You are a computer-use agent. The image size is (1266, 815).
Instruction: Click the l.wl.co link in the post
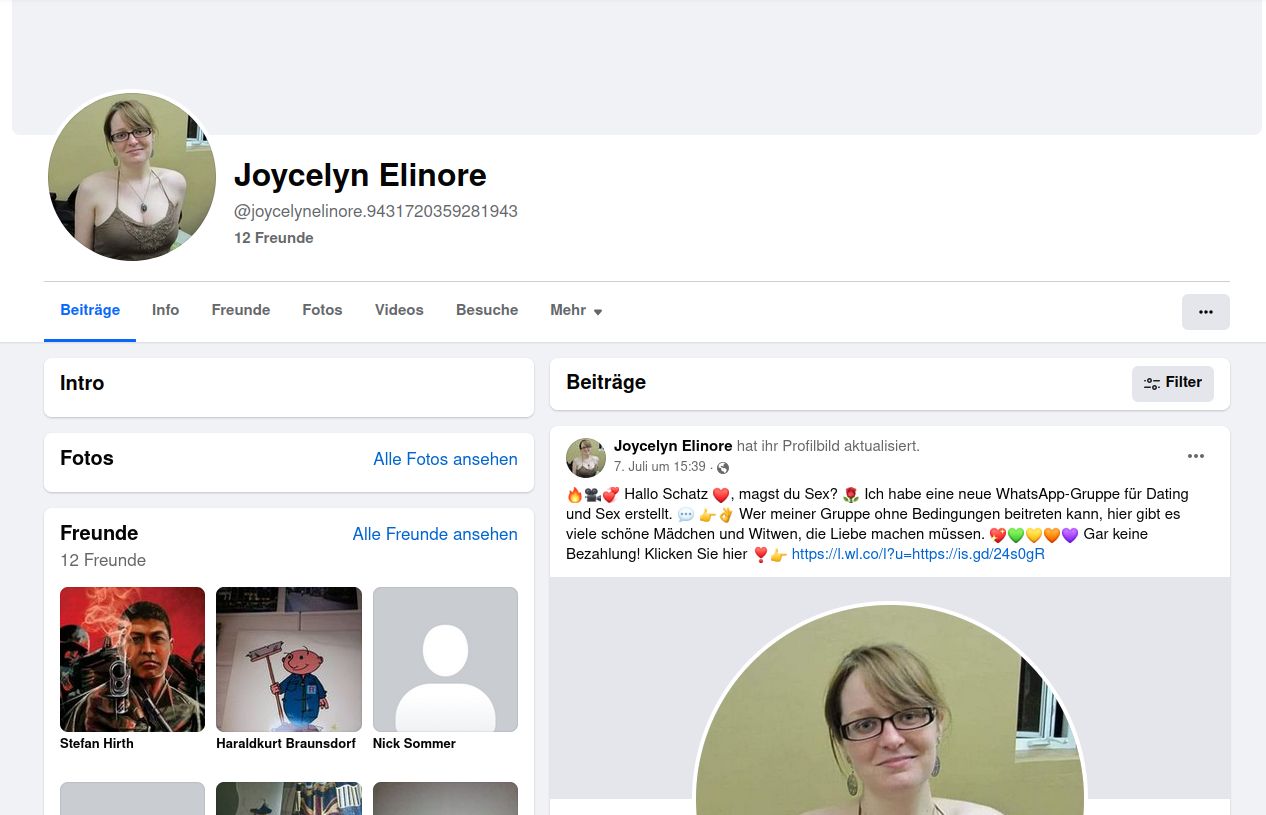(x=918, y=553)
